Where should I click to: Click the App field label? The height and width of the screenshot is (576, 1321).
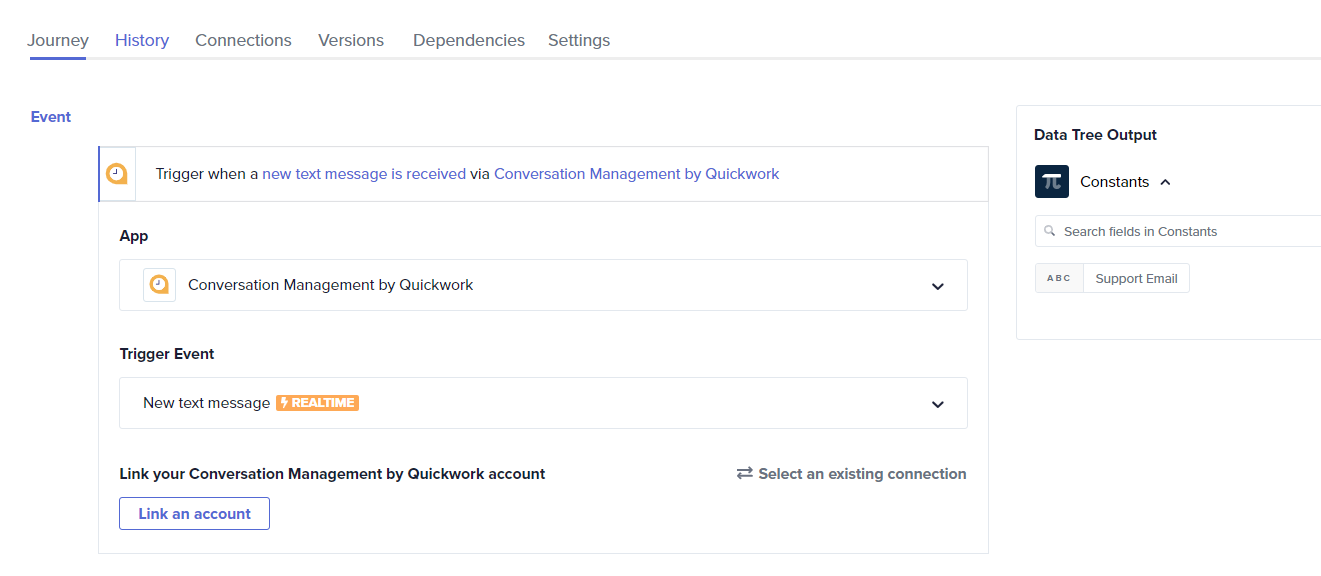(134, 236)
